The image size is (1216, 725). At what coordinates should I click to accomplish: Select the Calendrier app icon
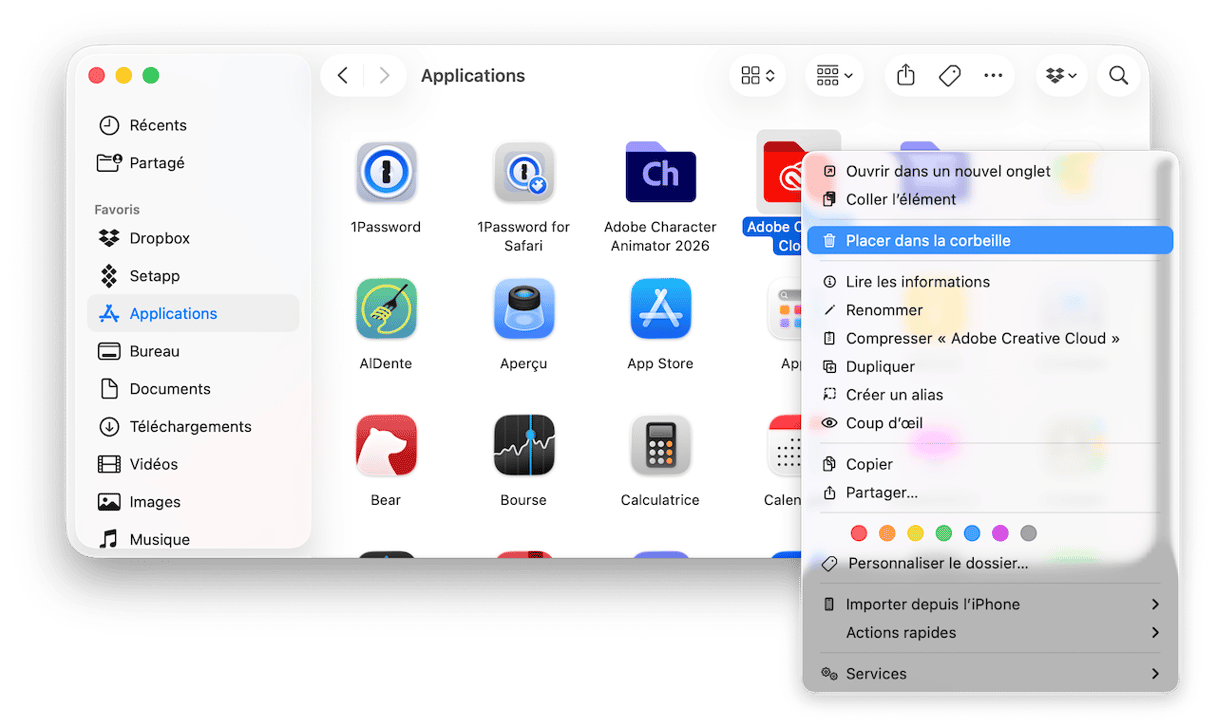(x=785, y=445)
